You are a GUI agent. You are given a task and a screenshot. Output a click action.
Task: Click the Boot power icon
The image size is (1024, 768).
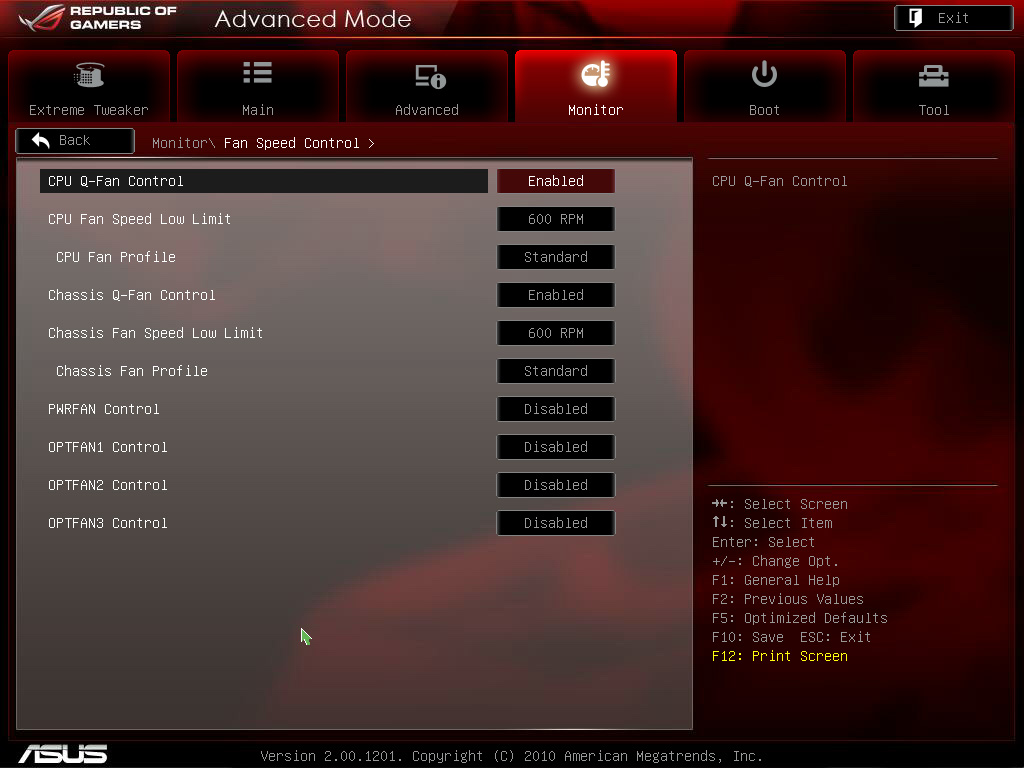coord(764,74)
